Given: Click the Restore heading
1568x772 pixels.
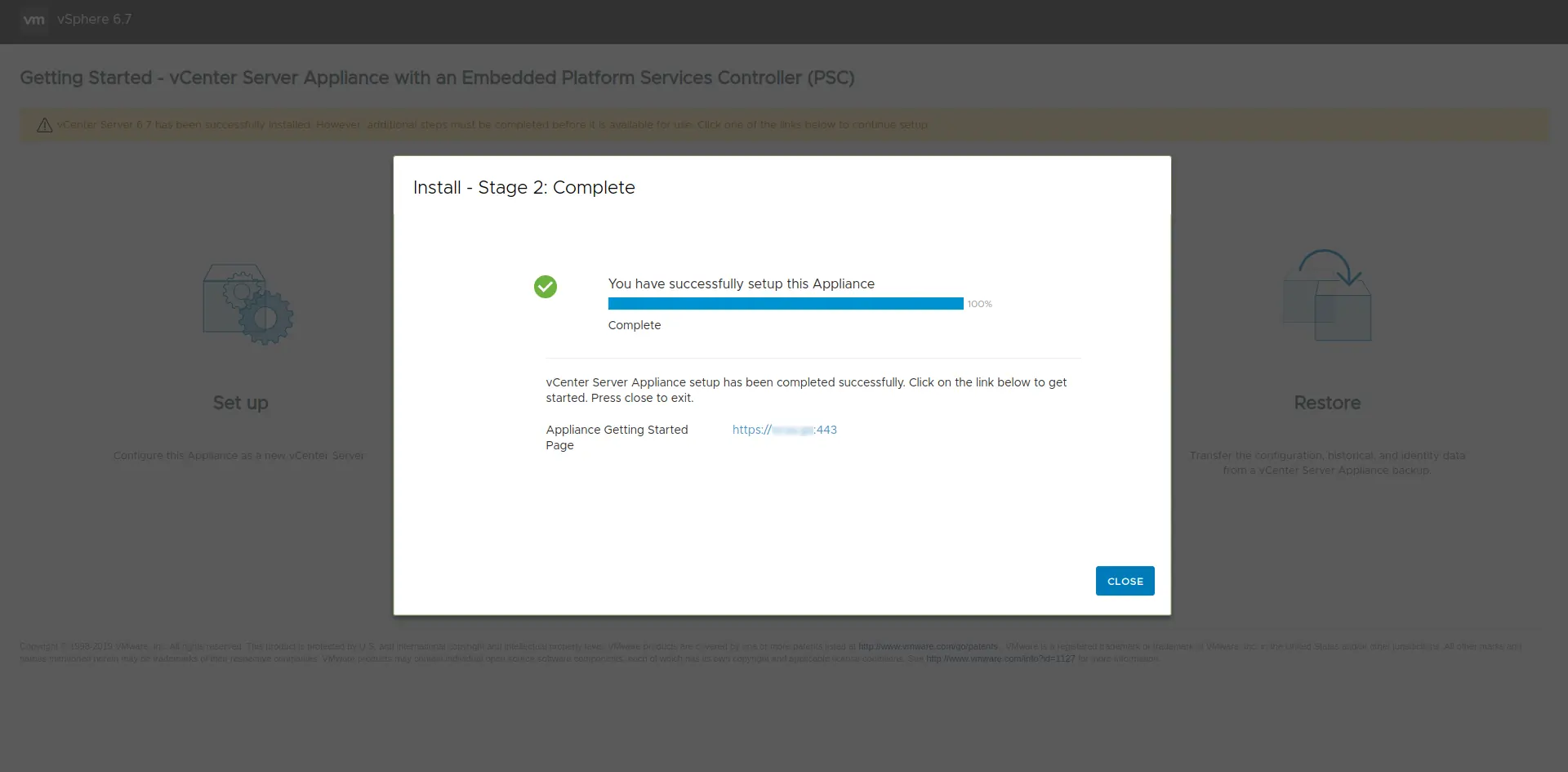Looking at the screenshot, I should [x=1327, y=403].
